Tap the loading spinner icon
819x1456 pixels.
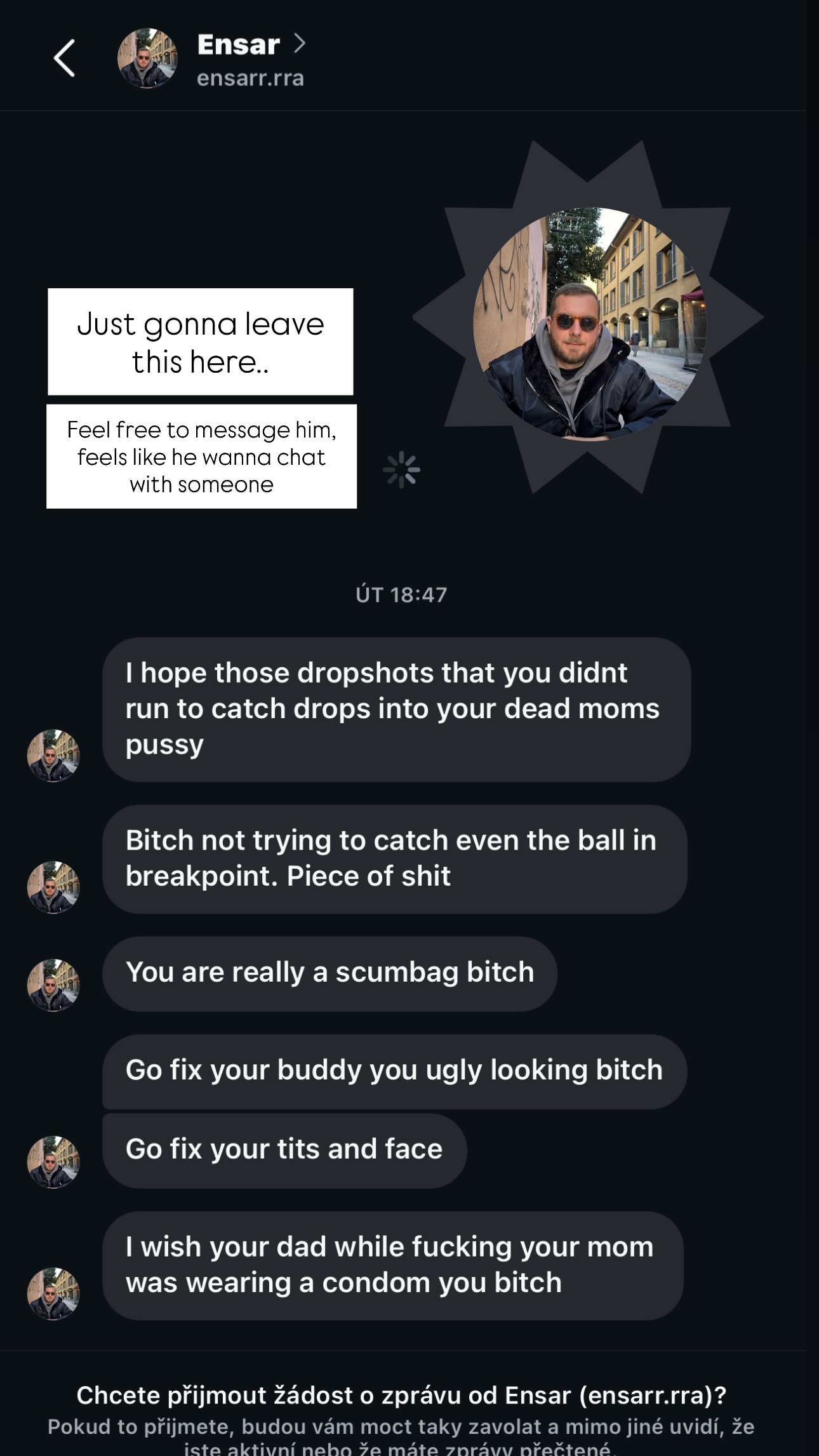401,470
